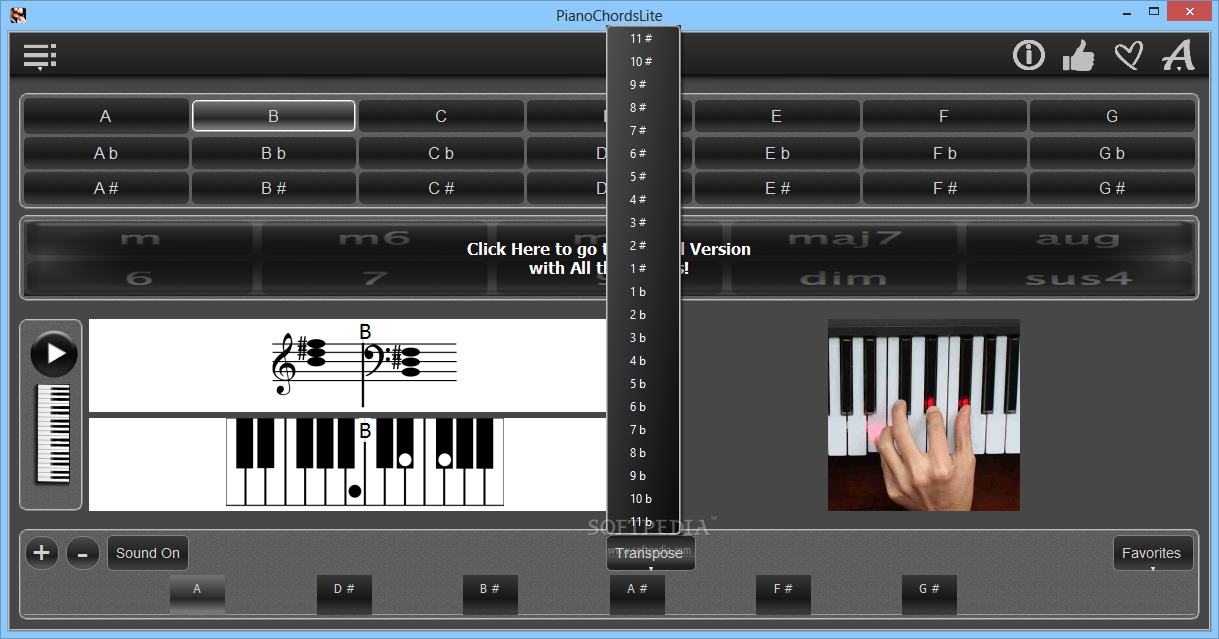Play the chord with the play button
This screenshot has width=1219, height=639.
tap(54, 353)
